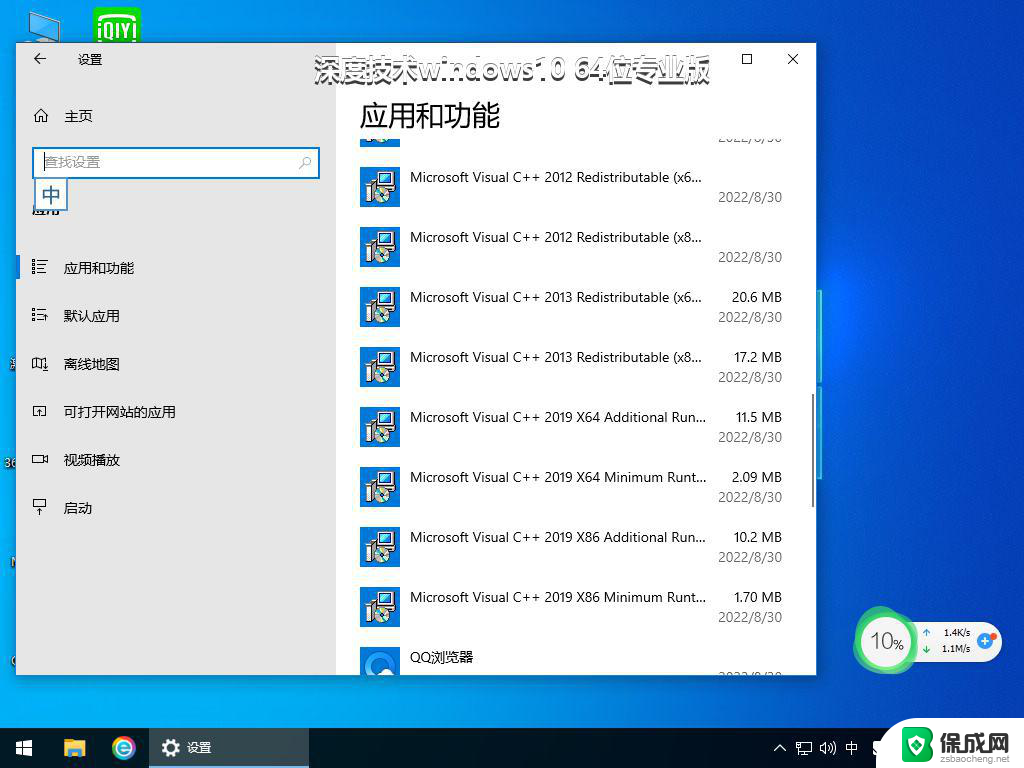Click the blue plus icon on speed widget

pyautogui.click(x=986, y=641)
